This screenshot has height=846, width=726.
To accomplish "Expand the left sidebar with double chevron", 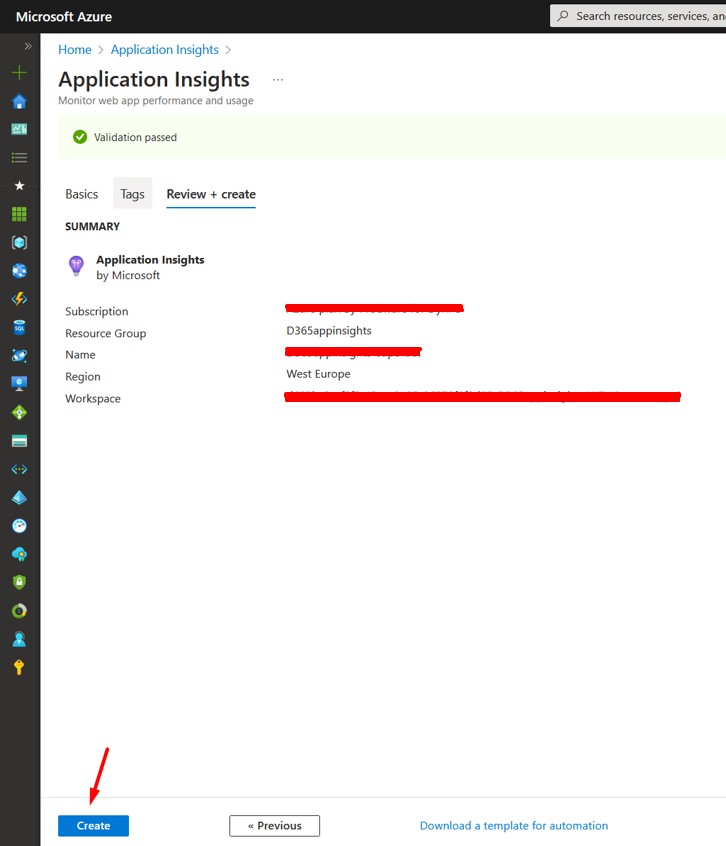I will (x=28, y=46).
